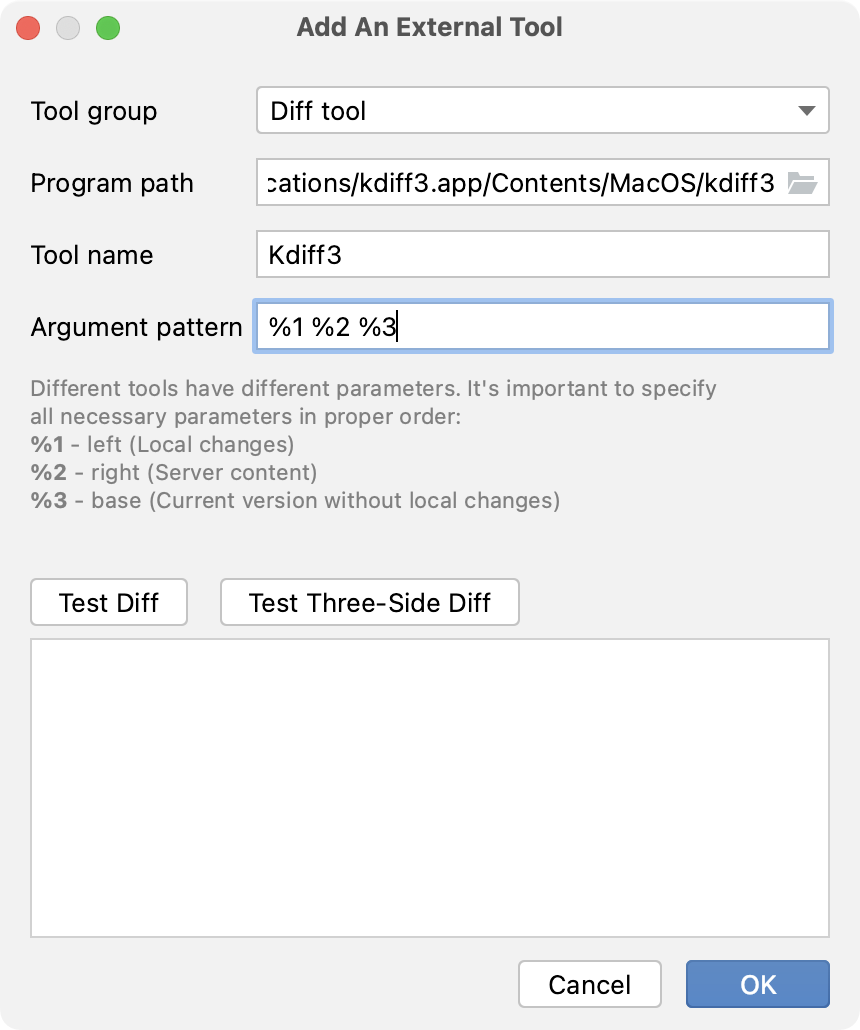Confirm the dialog with OK
The image size is (860, 1030).
click(757, 984)
